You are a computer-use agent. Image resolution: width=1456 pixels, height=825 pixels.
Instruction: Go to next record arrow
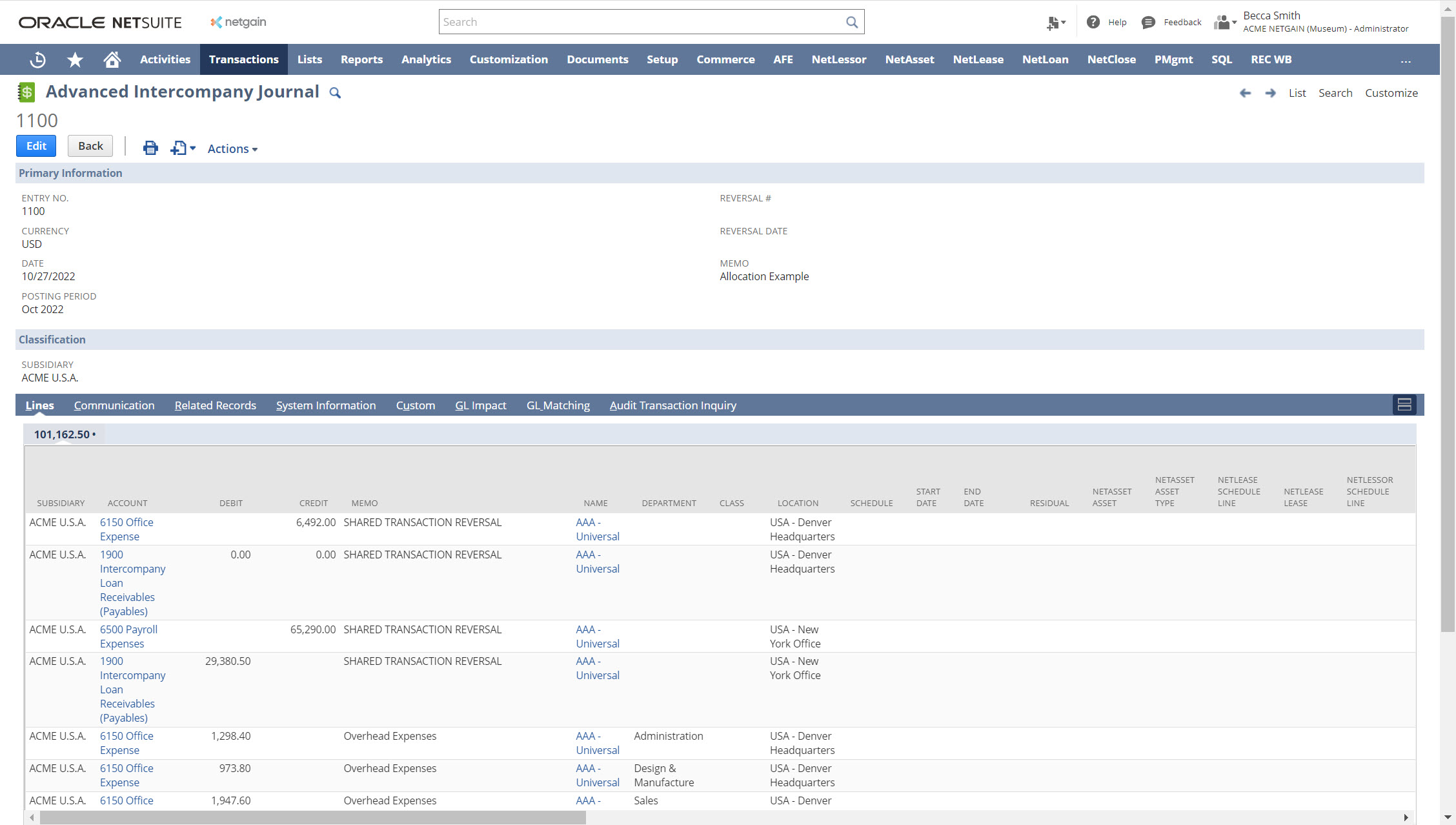coord(1270,93)
